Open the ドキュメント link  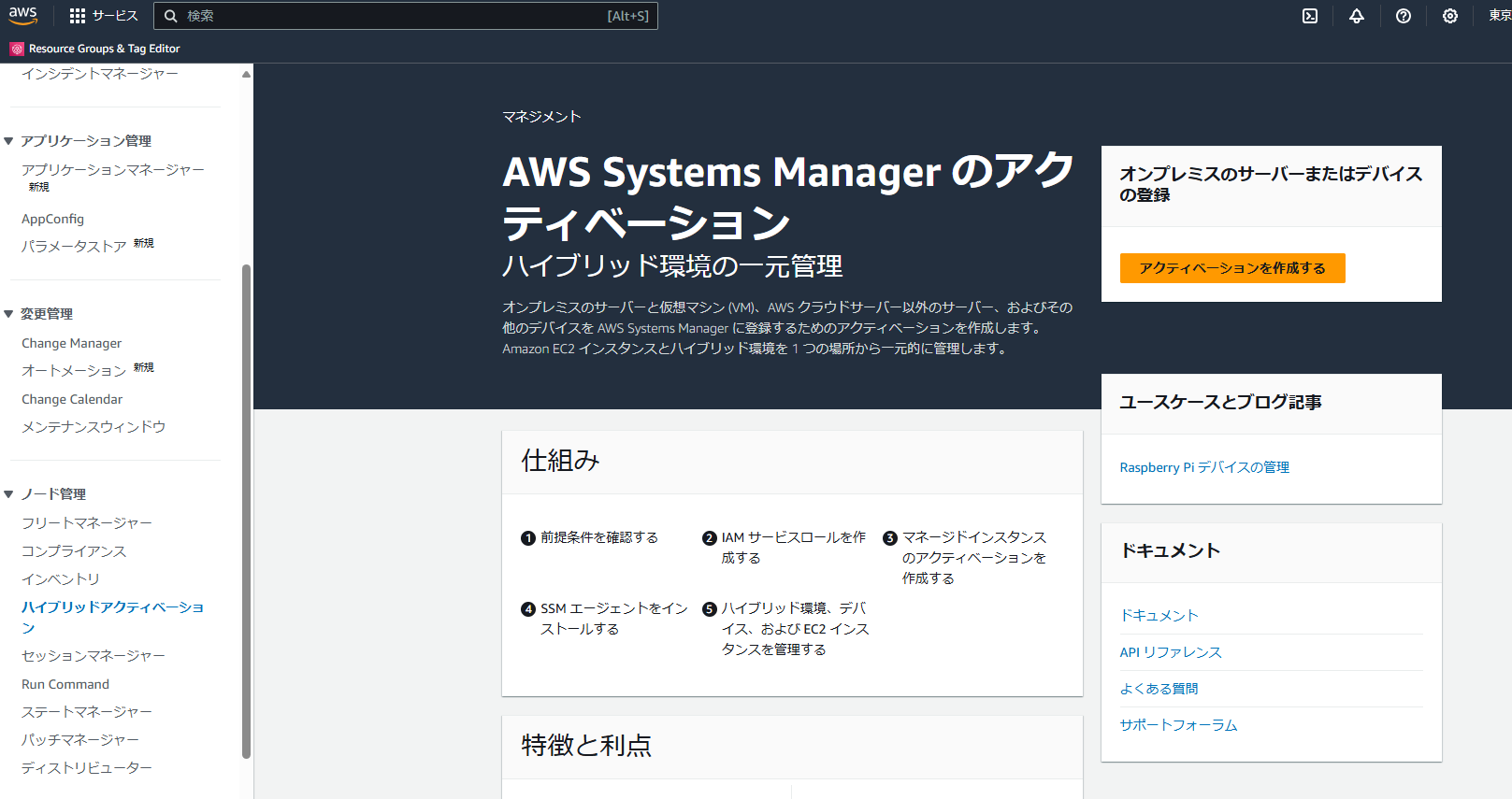(x=1159, y=616)
